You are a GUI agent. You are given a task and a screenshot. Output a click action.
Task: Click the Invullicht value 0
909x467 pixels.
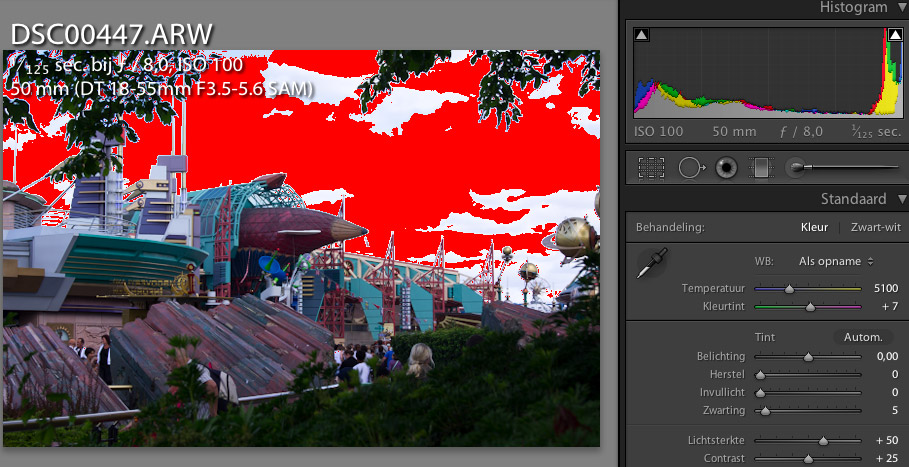(895, 393)
